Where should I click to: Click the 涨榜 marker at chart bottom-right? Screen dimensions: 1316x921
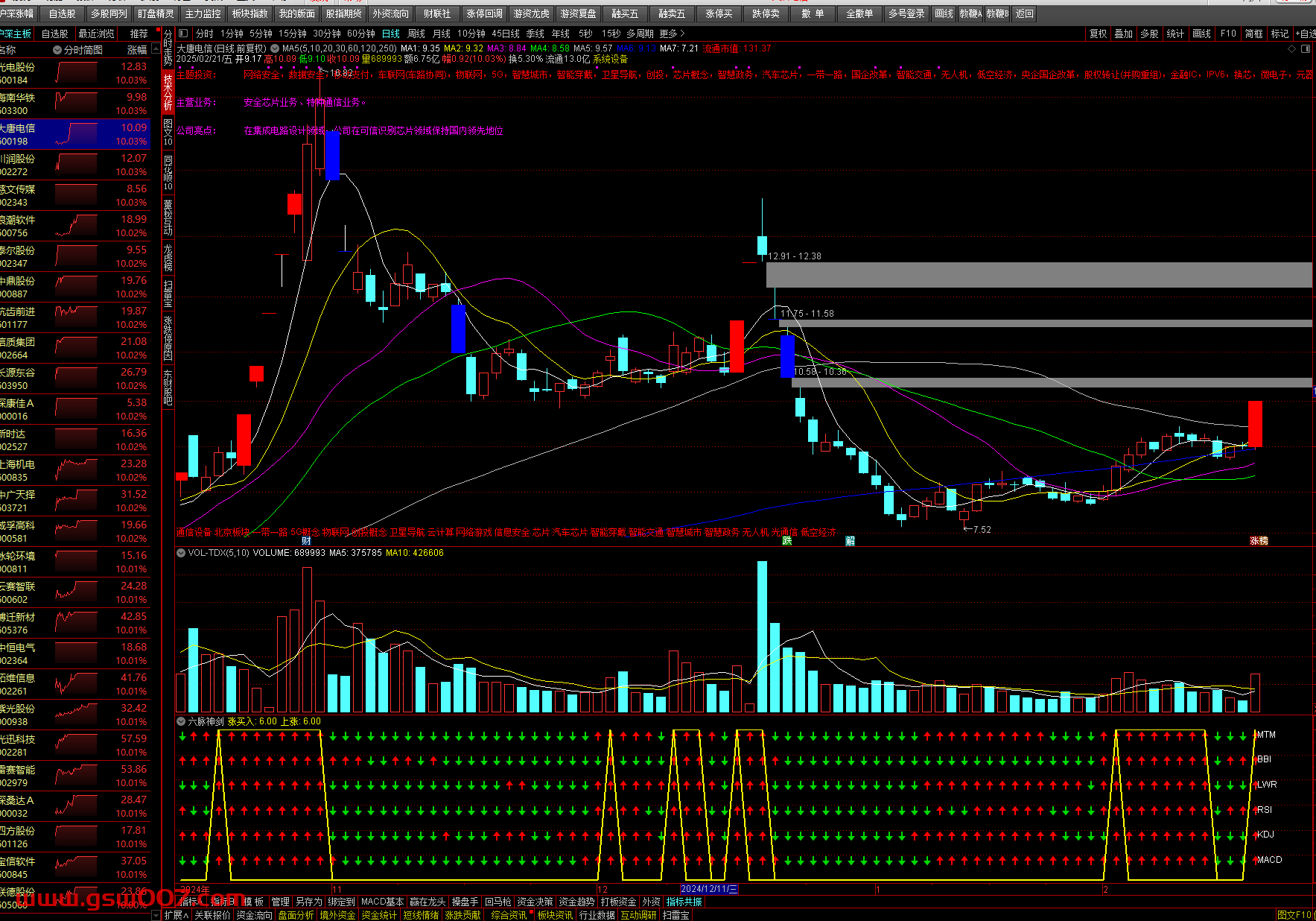1259,541
